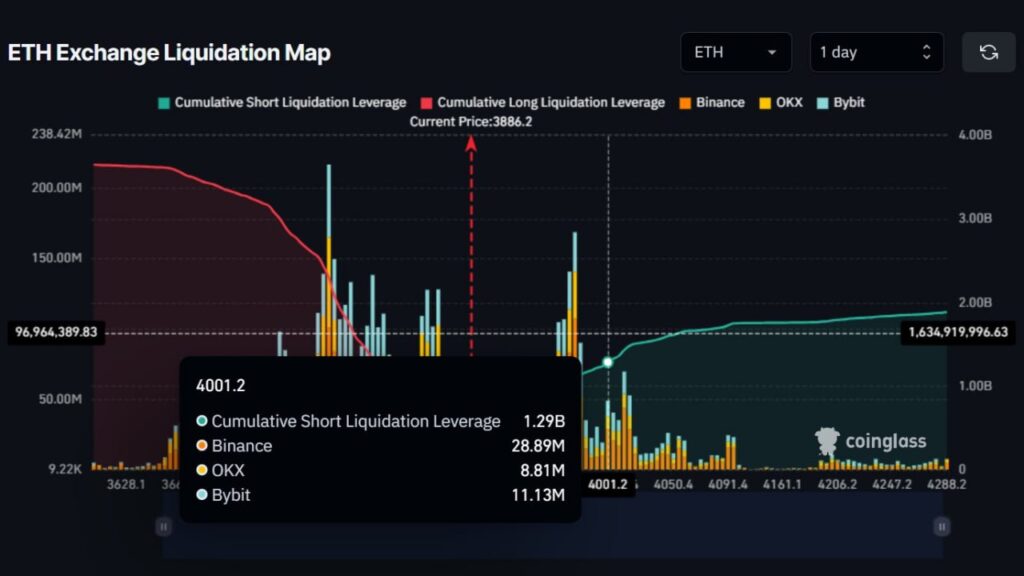Viewport: 1024px width, 576px height.
Task: Open the ETH symbol dropdown
Action: point(735,52)
